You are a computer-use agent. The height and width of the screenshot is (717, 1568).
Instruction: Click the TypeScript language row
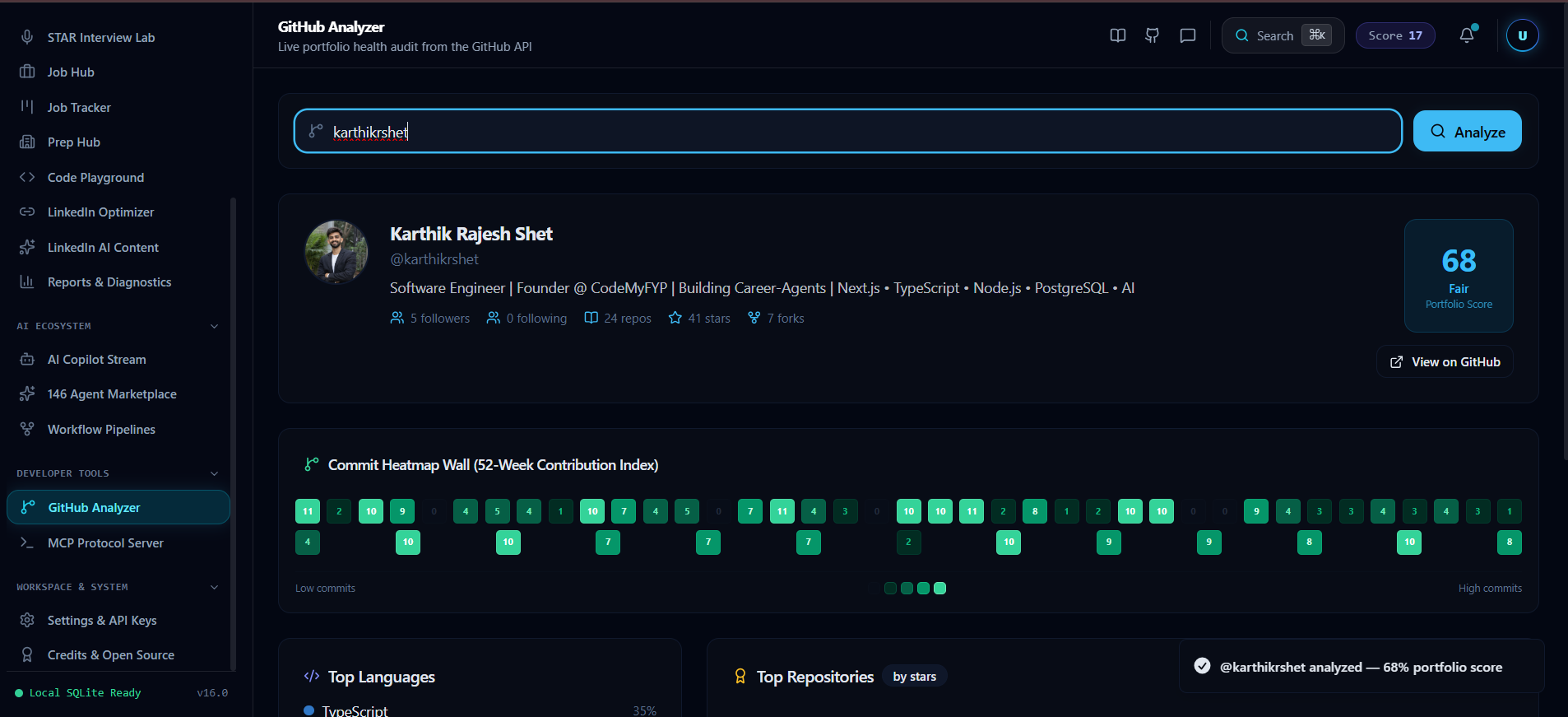click(480, 710)
